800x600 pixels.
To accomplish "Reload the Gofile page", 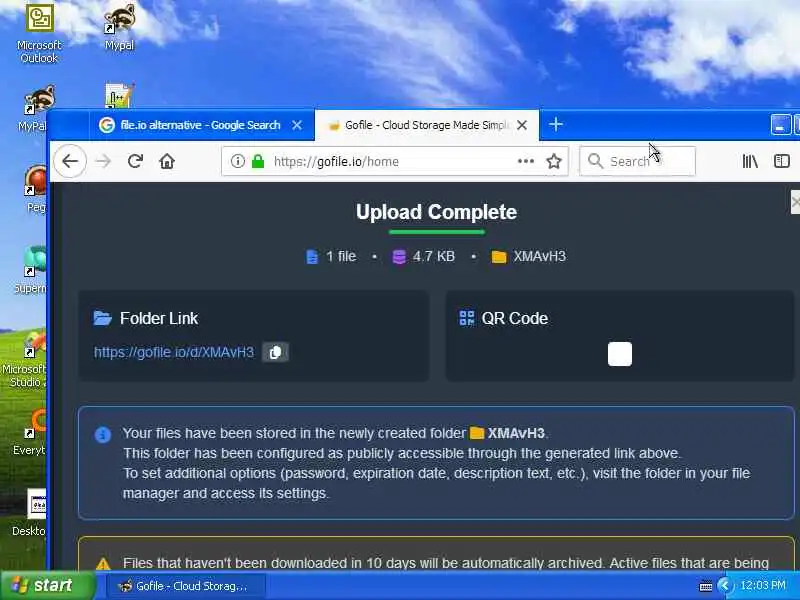I will pos(135,161).
